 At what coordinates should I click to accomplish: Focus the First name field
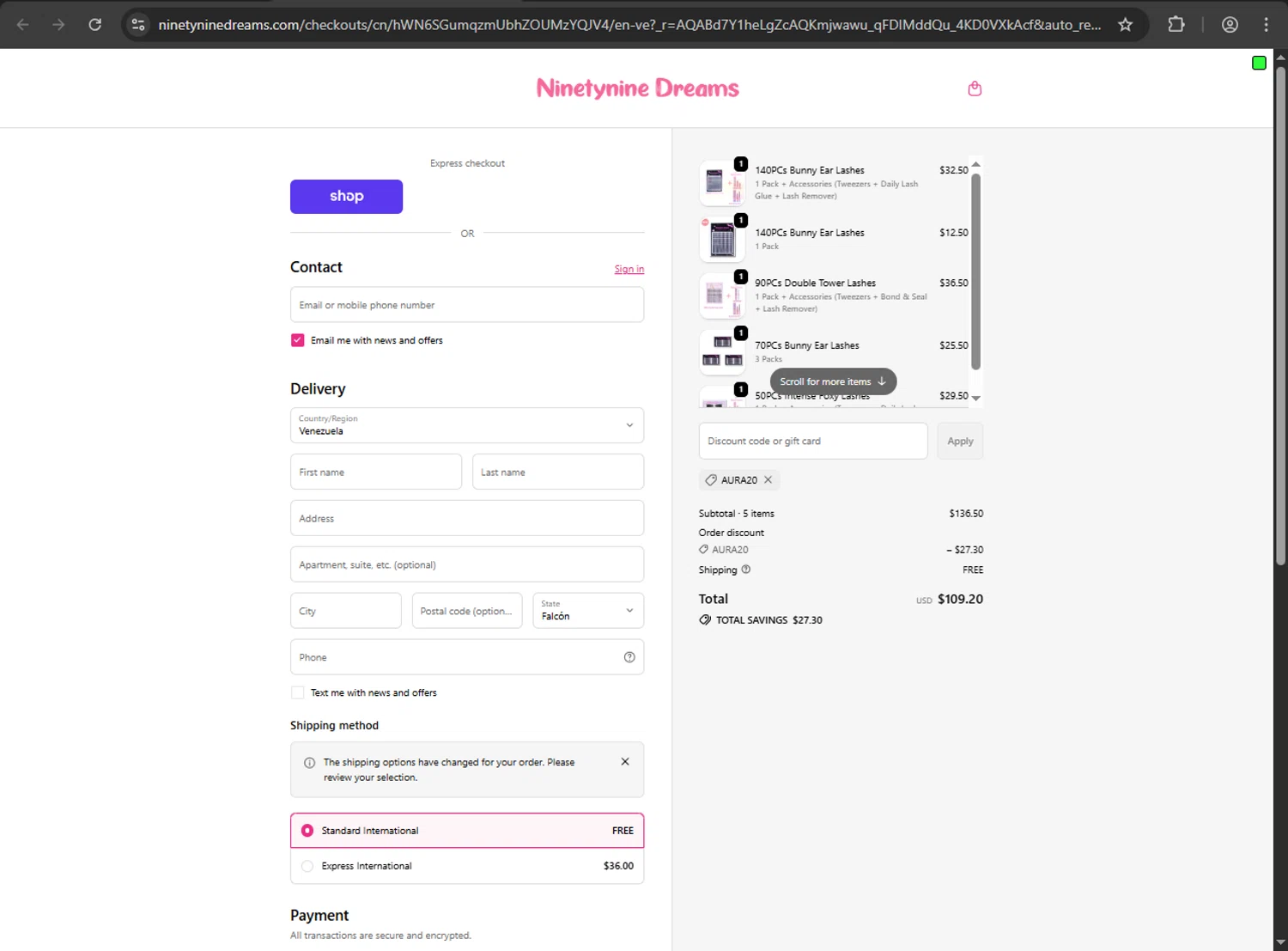376,472
